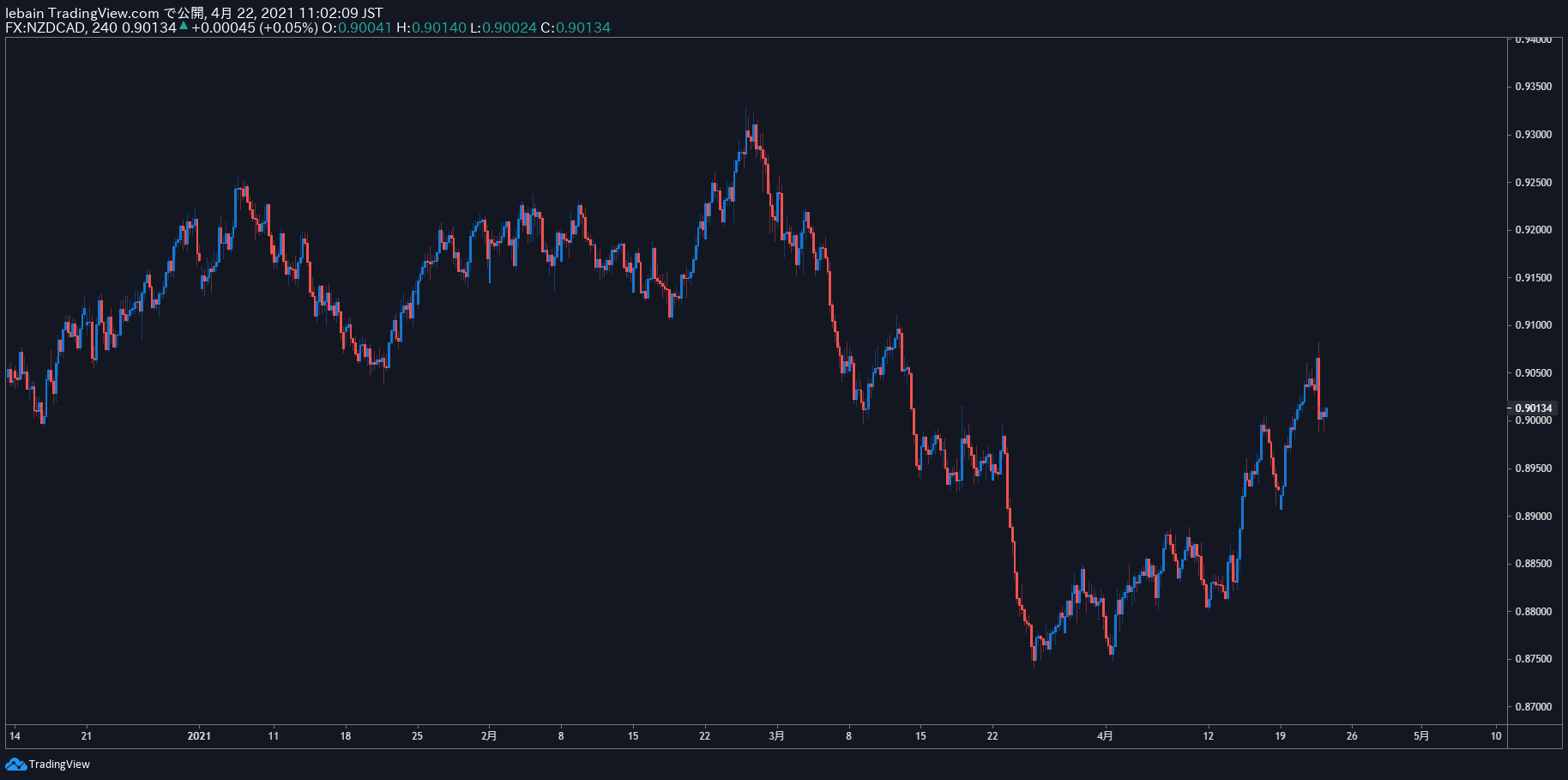Click the 0.93000 price axis label
The height and width of the screenshot is (780, 1568).
point(1533,135)
